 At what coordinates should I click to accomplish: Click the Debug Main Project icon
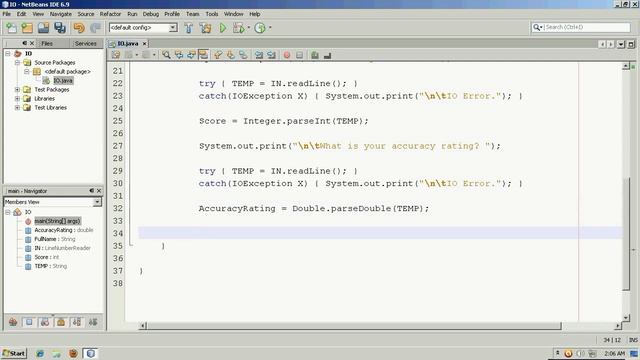pos(238,28)
